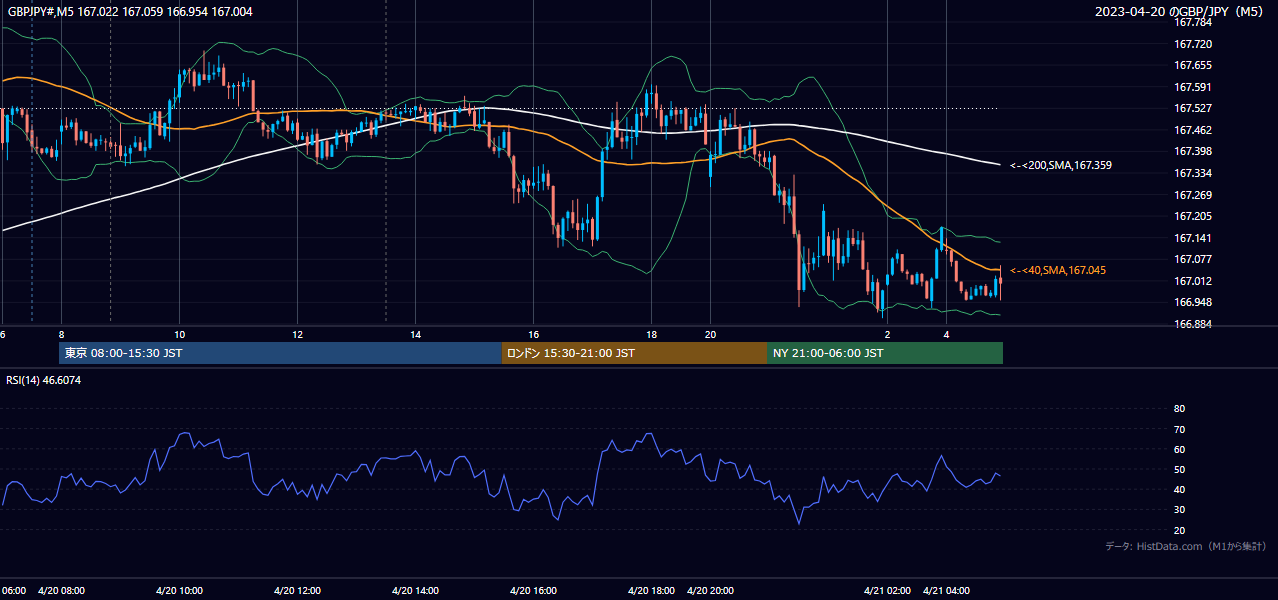Click the 200 SMA label 167.359
This screenshot has width=1278, height=600.
1060,165
